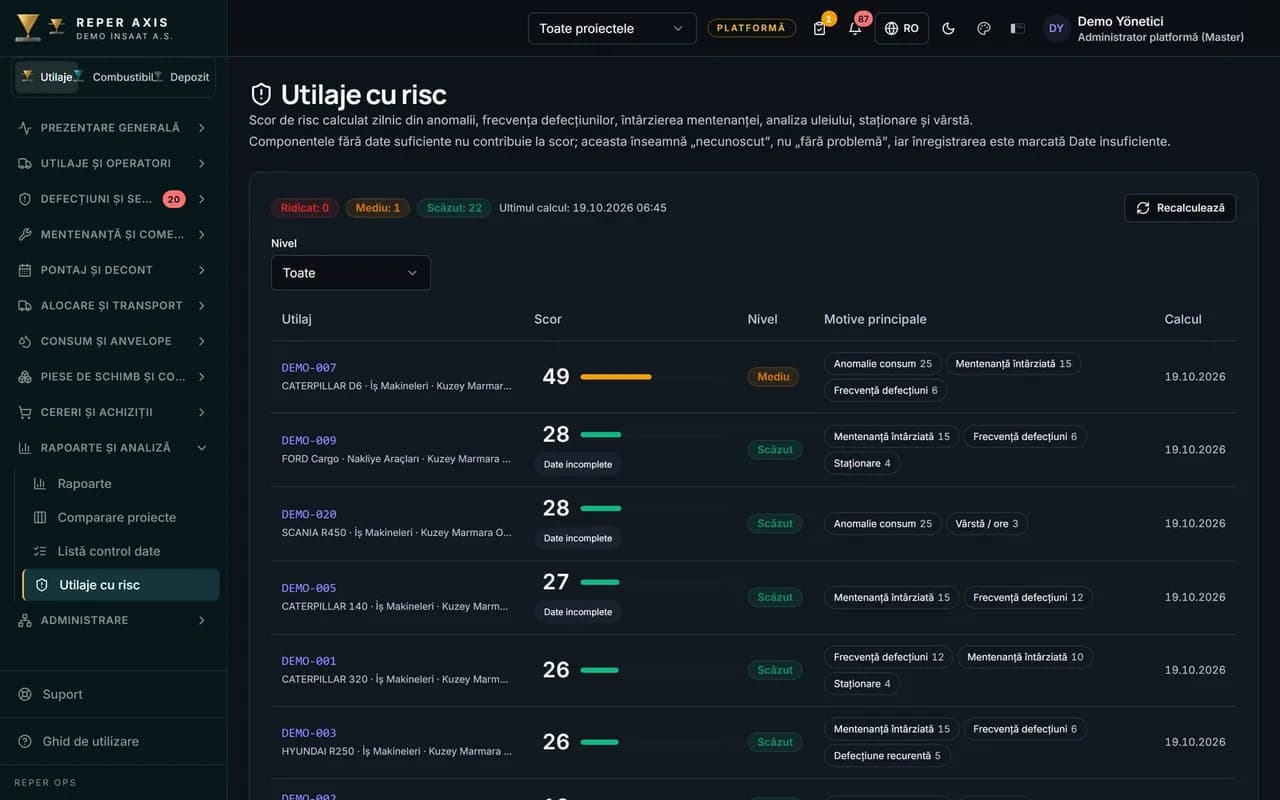Click the DY user avatar
The width and height of the screenshot is (1280, 800).
tap(1056, 28)
